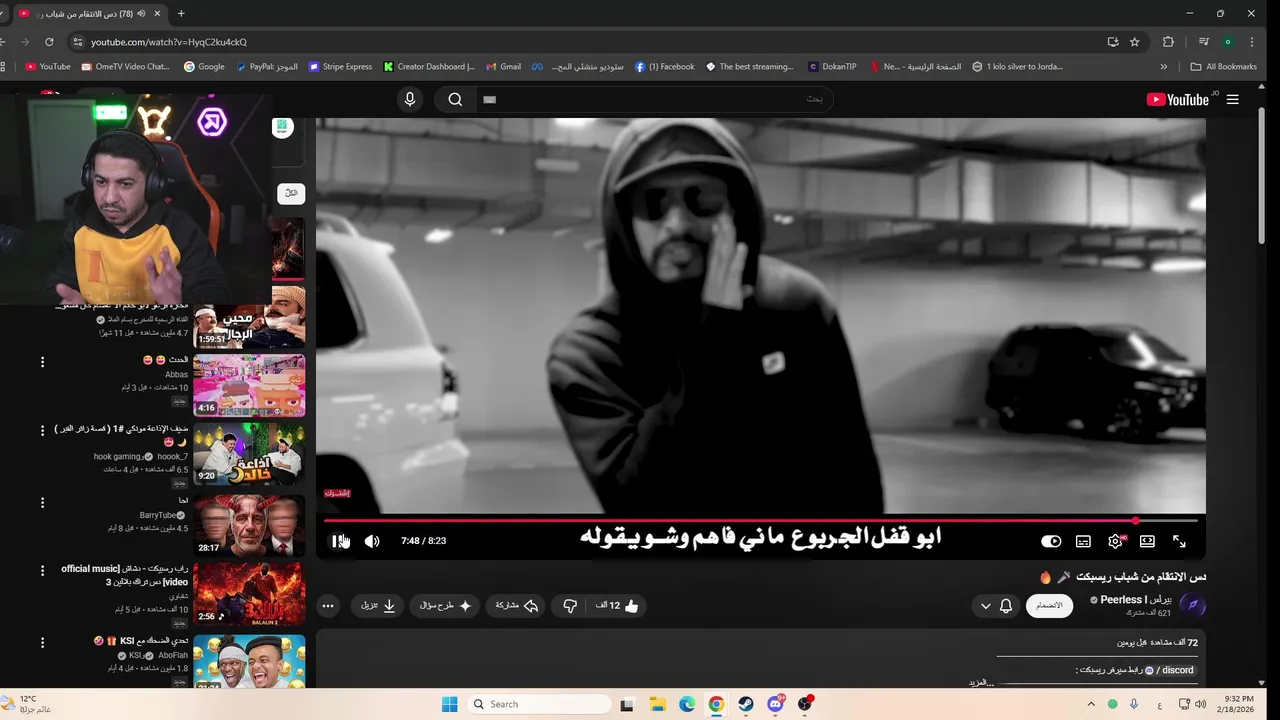Open the 2:56 Balalin 3 video thumbnail
1280x720 pixels.
[249, 593]
